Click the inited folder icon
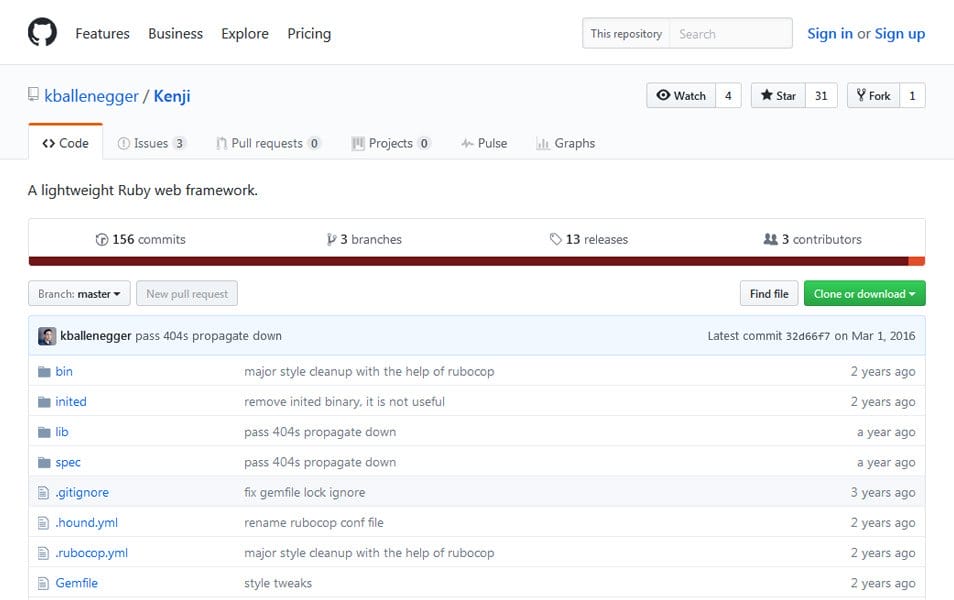The image size is (954, 600). (44, 402)
